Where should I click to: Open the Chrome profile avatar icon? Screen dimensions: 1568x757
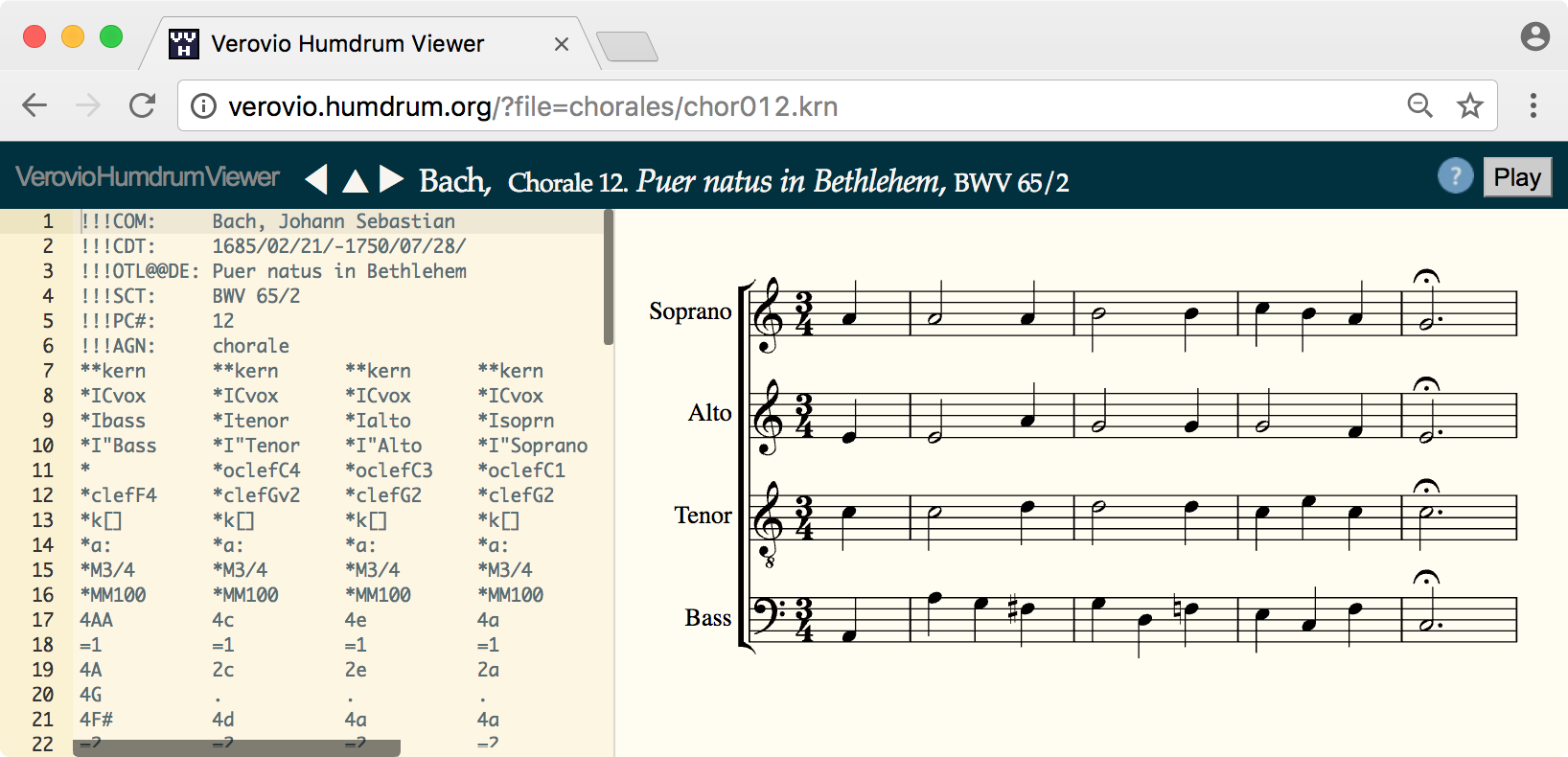(1535, 36)
